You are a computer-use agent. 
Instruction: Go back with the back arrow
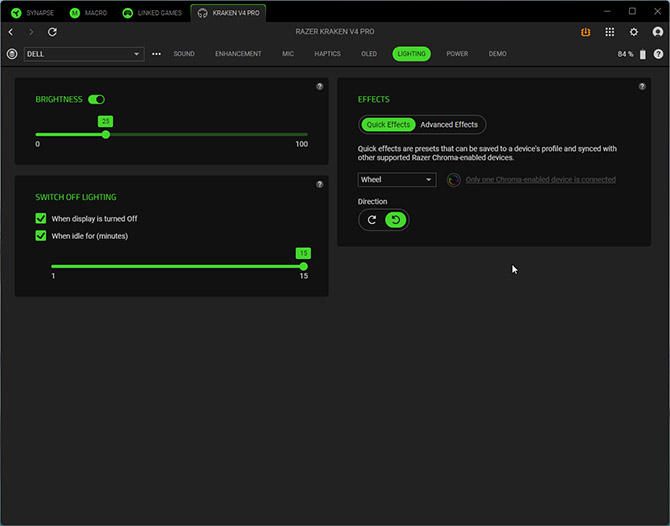click(11, 32)
